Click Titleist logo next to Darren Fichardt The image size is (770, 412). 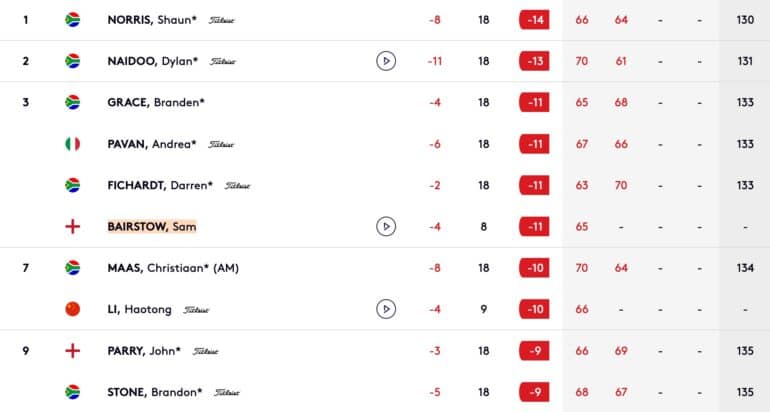point(237,186)
